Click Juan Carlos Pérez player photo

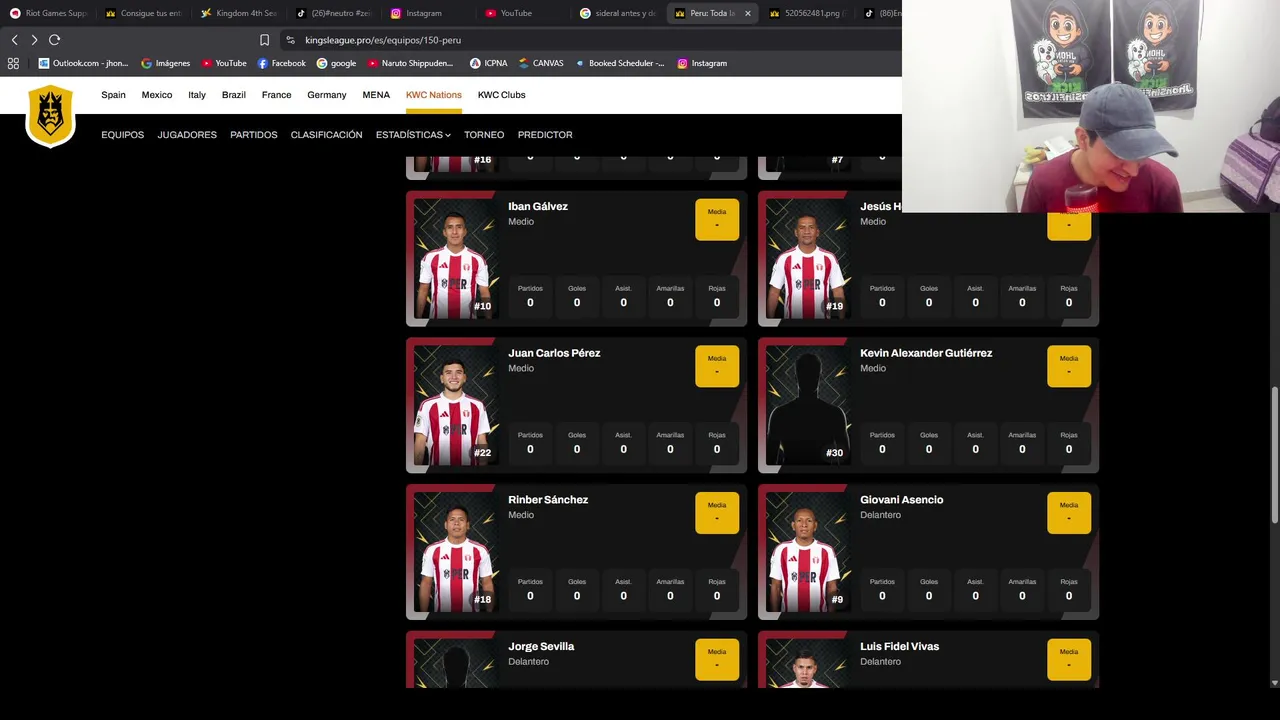(454, 405)
